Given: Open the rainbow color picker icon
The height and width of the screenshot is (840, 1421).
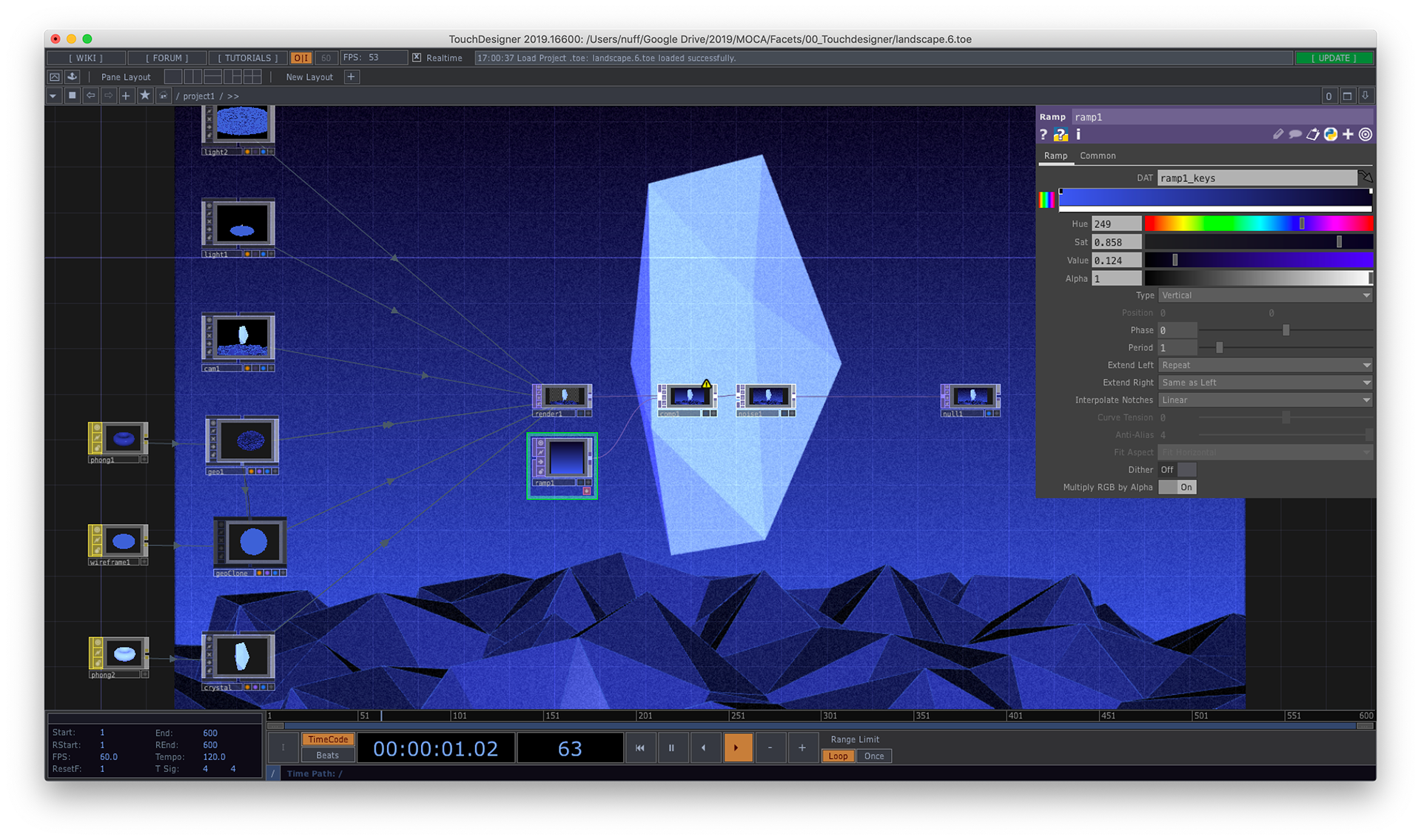Looking at the screenshot, I should point(1047,200).
